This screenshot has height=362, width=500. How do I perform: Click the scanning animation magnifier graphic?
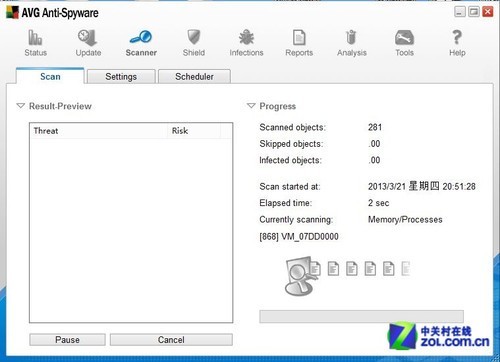[x=300, y=275]
